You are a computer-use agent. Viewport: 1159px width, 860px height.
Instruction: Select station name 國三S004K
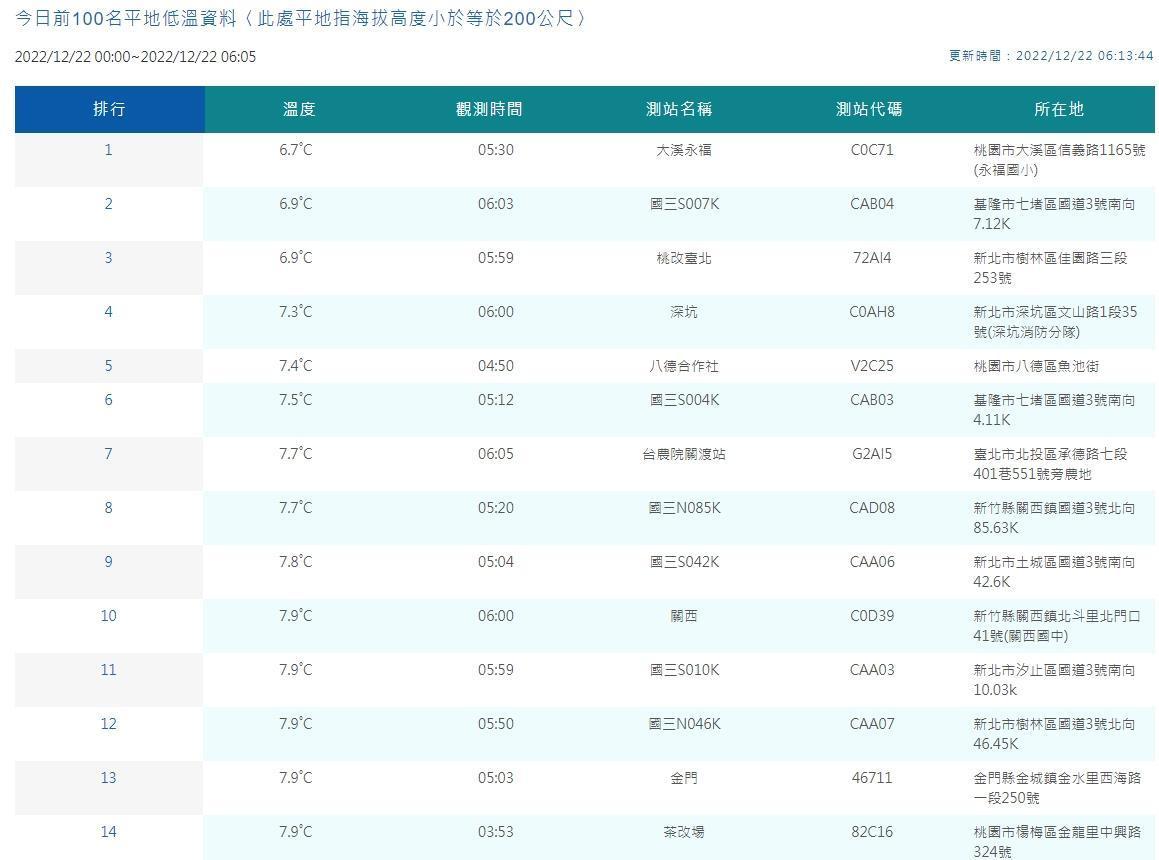pos(684,400)
